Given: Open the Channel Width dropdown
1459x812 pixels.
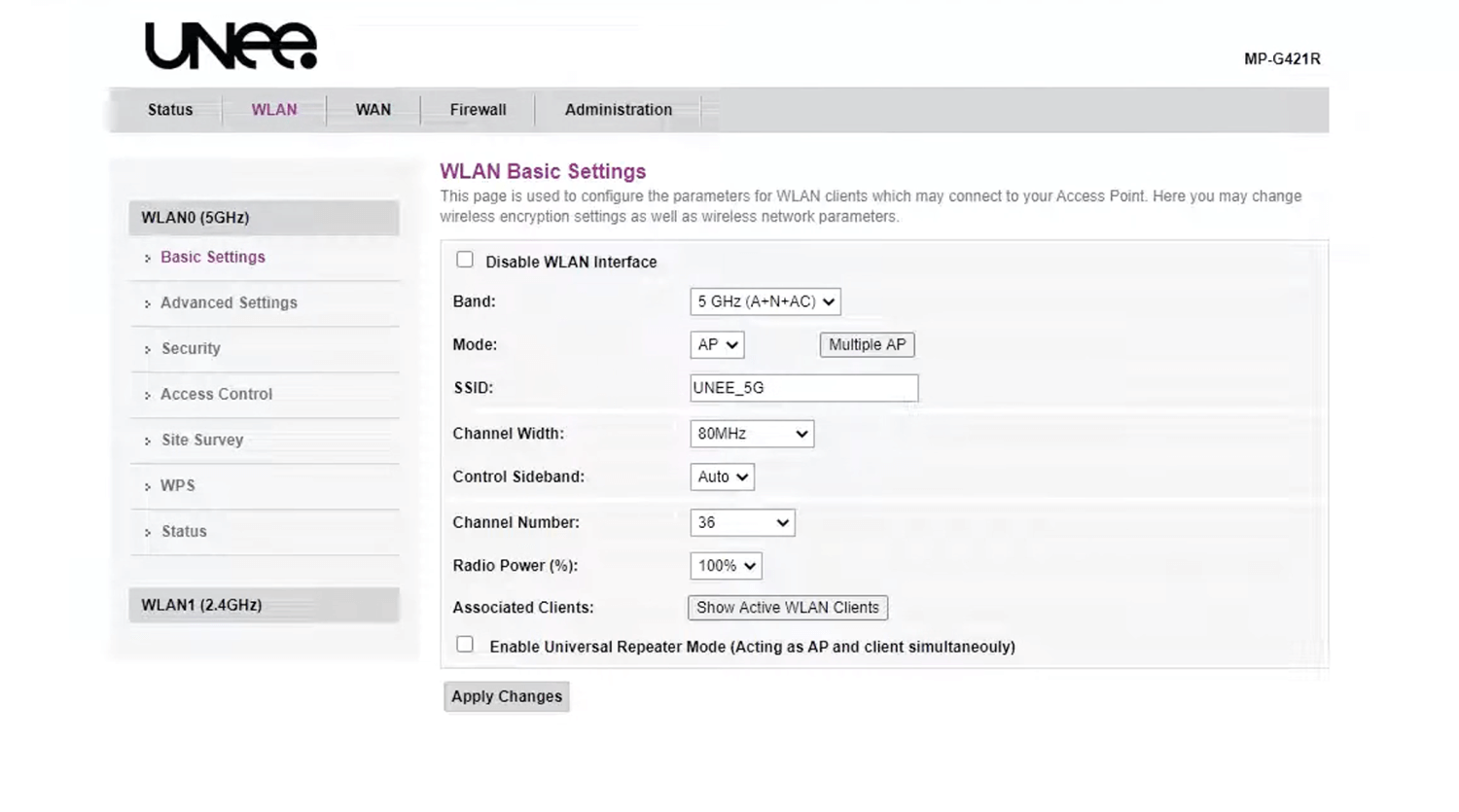Looking at the screenshot, I should click(751, 434).
